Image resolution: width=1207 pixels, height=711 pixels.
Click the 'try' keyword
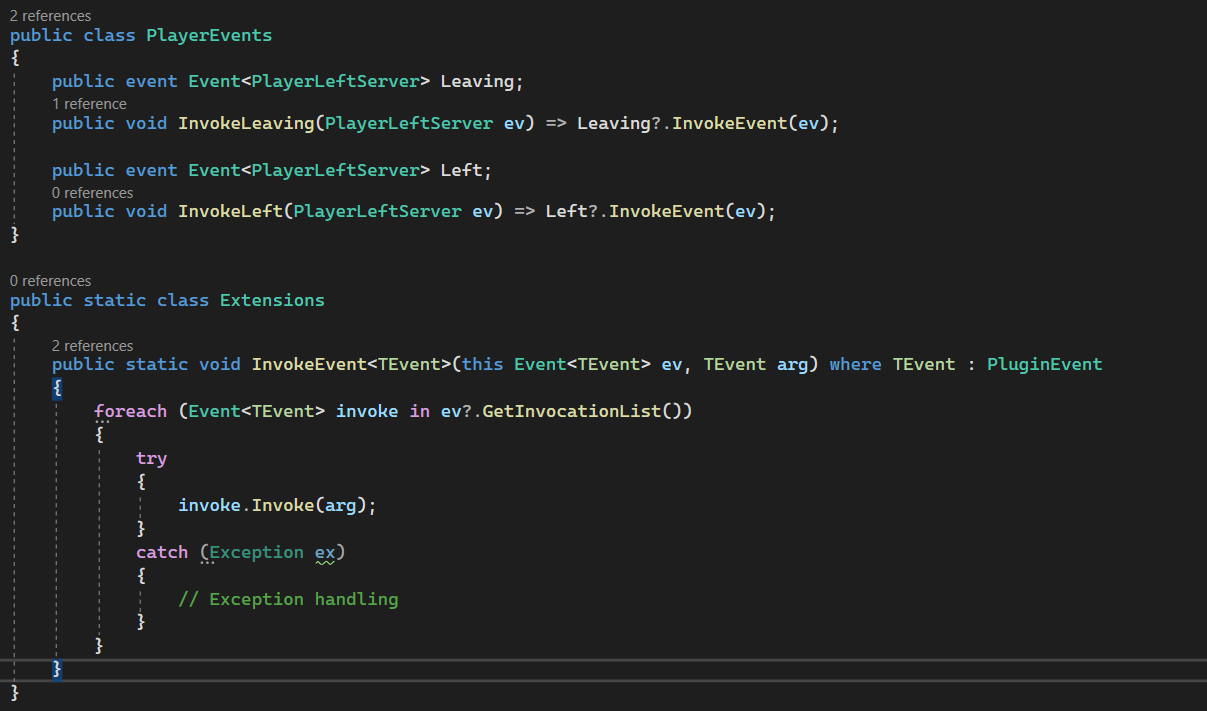[x=152, y=458]
